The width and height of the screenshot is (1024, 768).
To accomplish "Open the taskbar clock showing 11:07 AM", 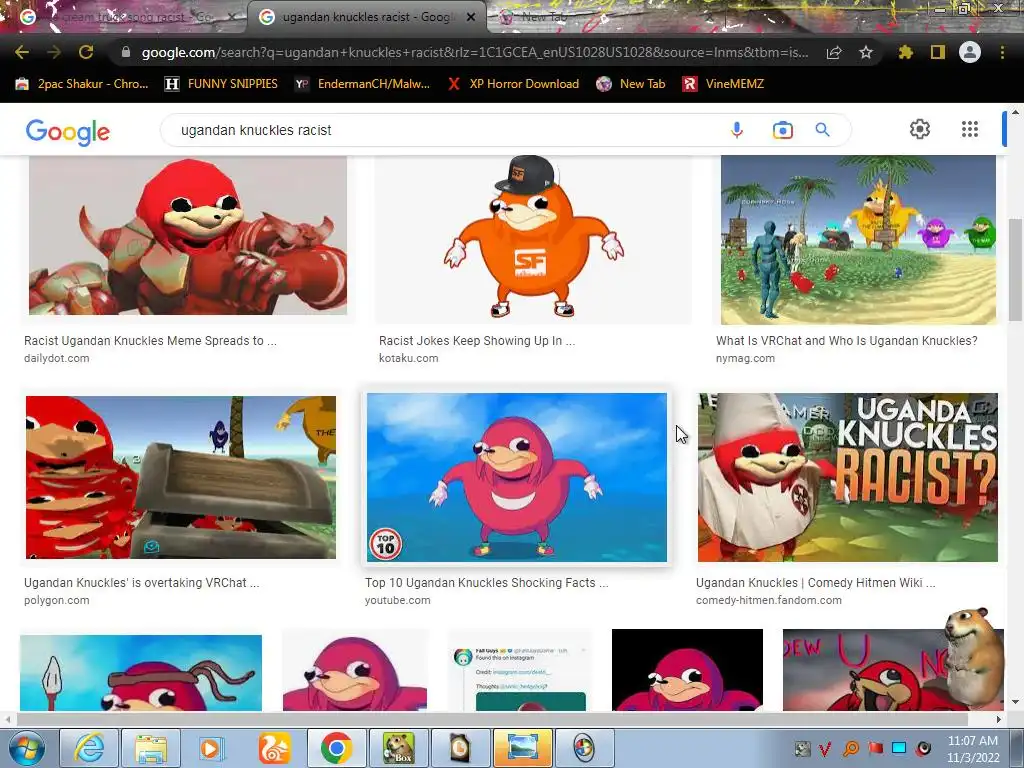I will tap(973, 748).
